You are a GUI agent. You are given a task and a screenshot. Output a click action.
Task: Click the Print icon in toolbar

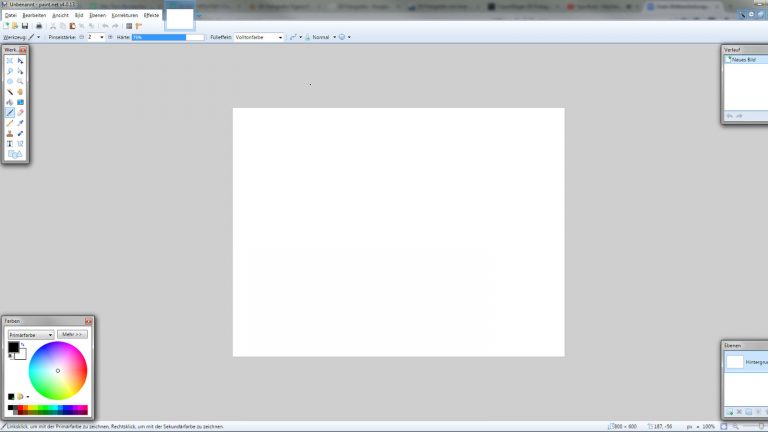(39, 25)
